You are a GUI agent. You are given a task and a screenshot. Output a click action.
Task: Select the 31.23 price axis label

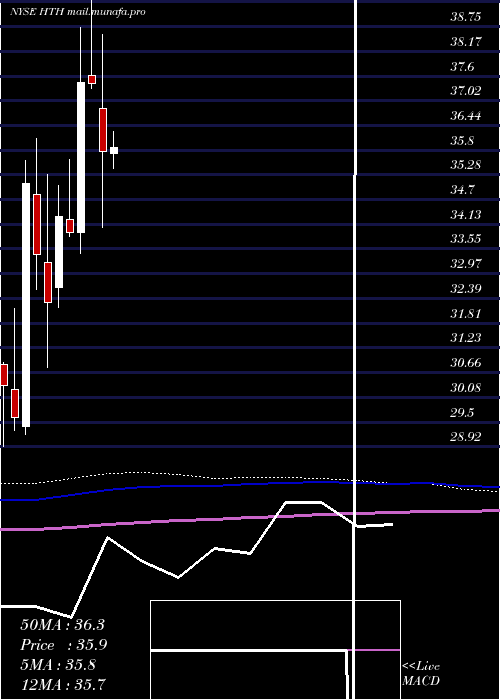(x=466, y=338)
